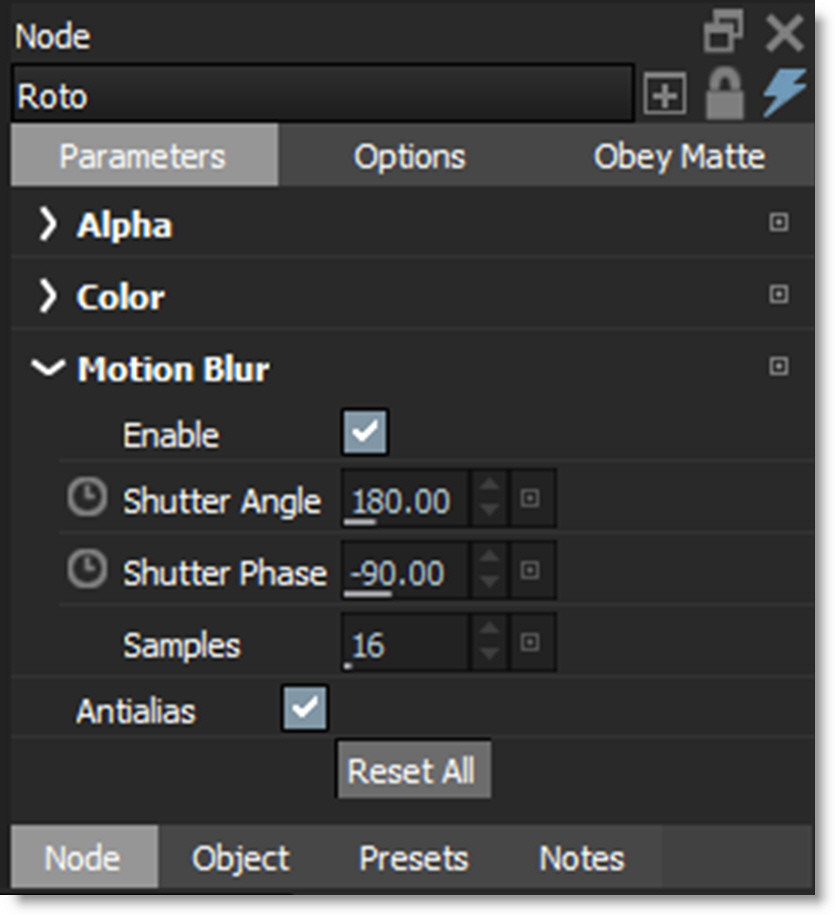
Task: Click the Roto node name field
Action: coord(322,96)
